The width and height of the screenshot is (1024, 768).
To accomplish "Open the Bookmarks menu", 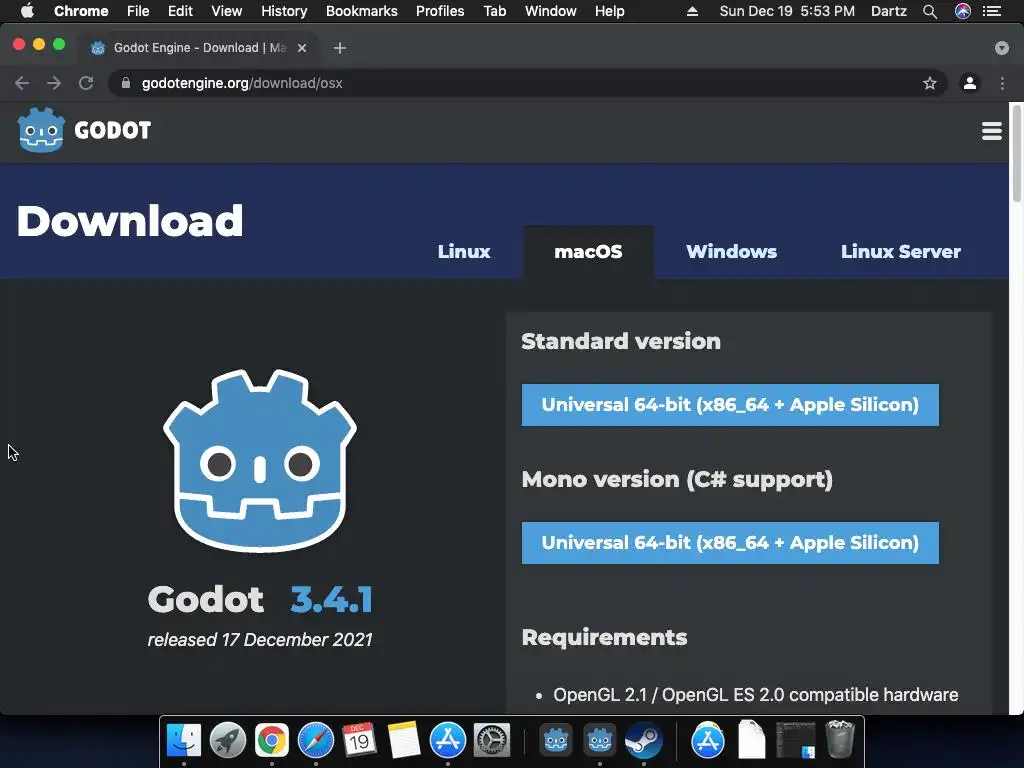I will pos(362,11).
